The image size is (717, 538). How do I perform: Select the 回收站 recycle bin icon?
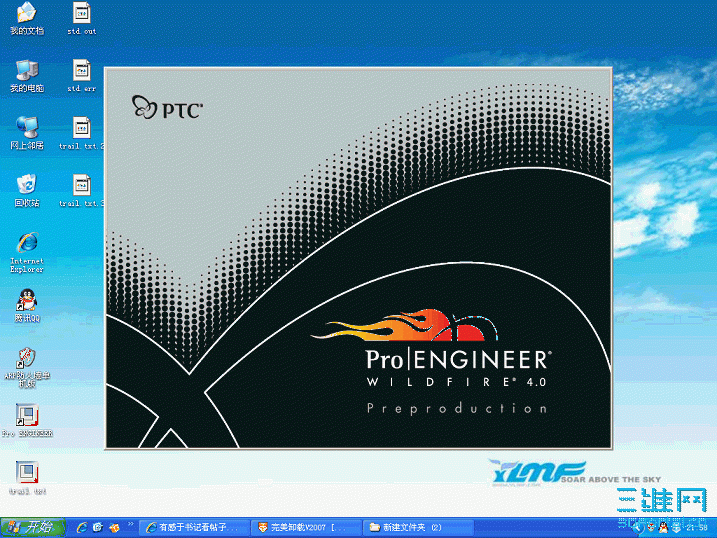pyautogui.click(x=27, y=191)
